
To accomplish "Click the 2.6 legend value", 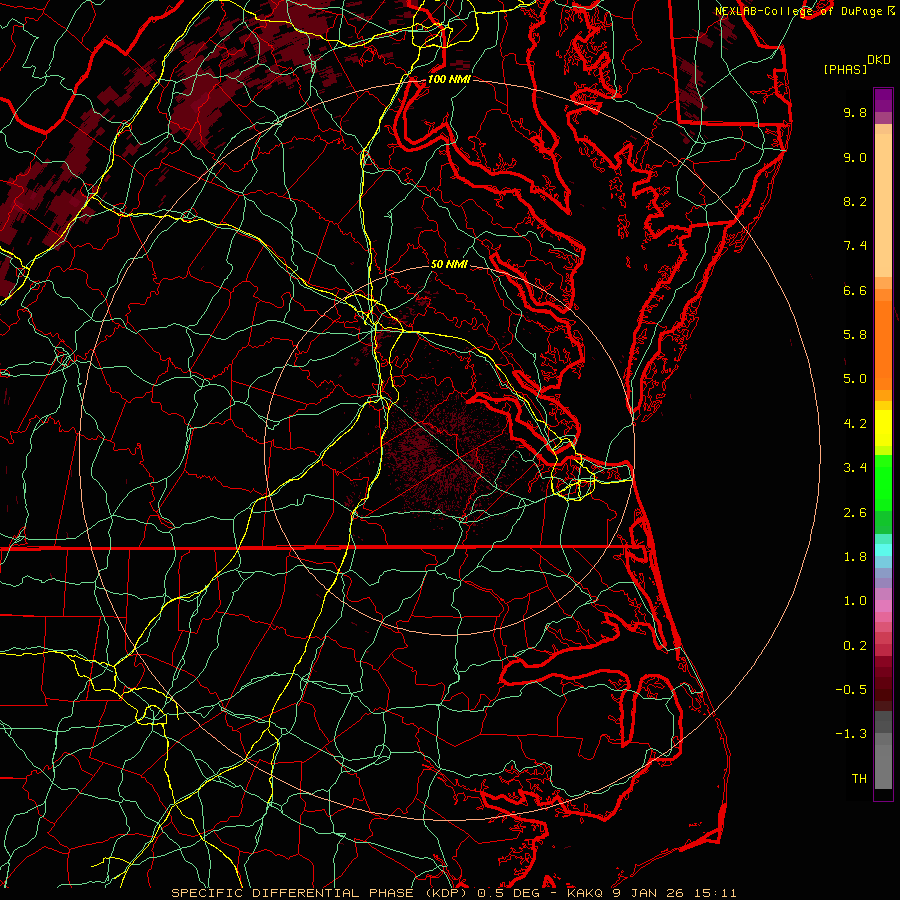I will pos(855,513).
